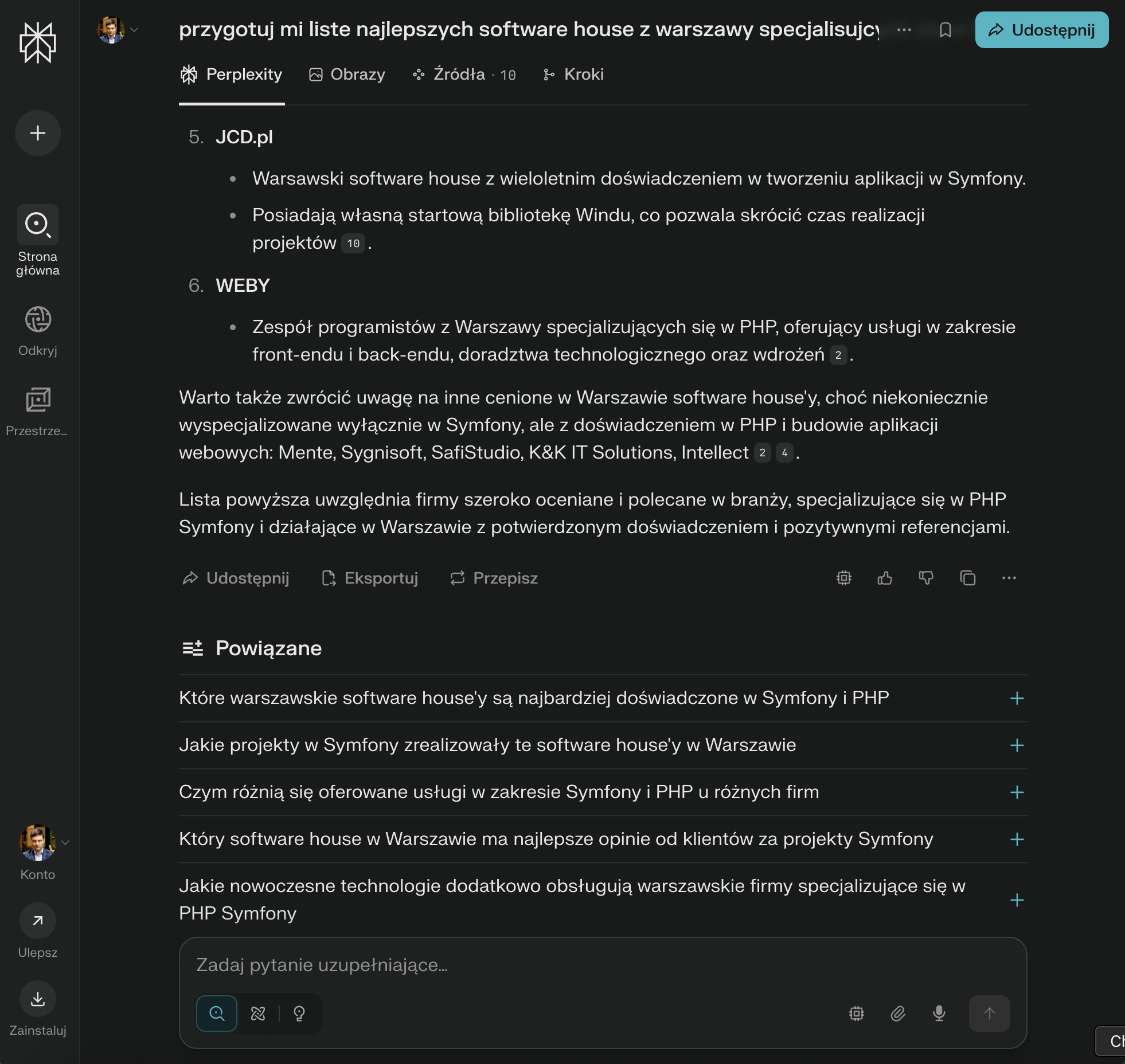Open citation 4 after Intellect

(784, 453)
